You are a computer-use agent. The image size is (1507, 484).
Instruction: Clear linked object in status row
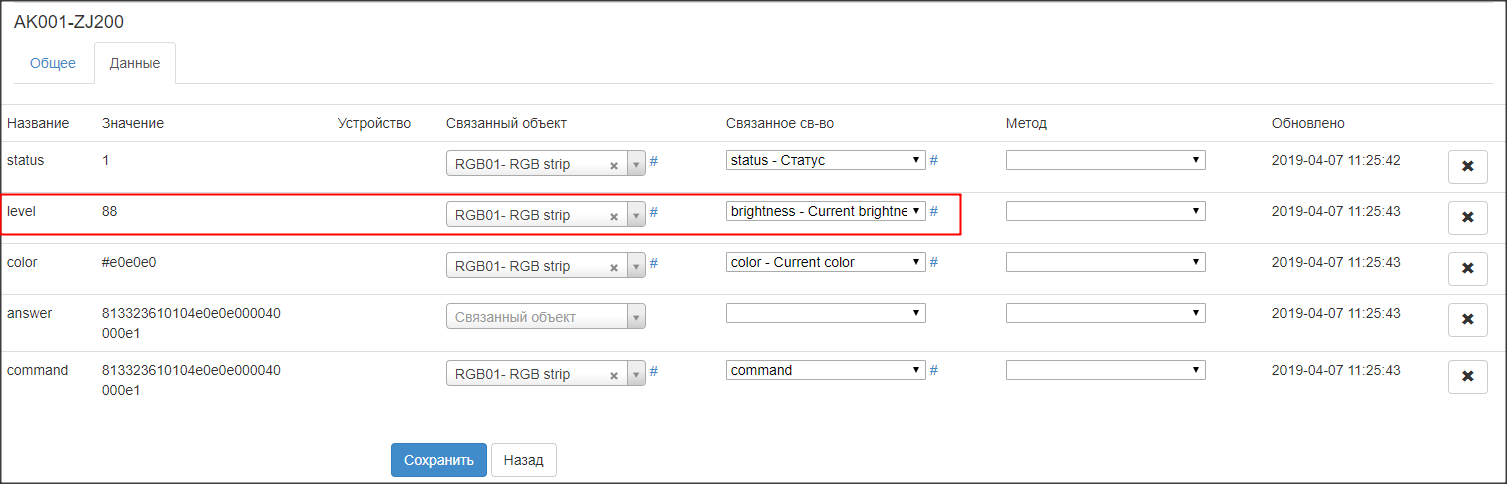point(614,166)
